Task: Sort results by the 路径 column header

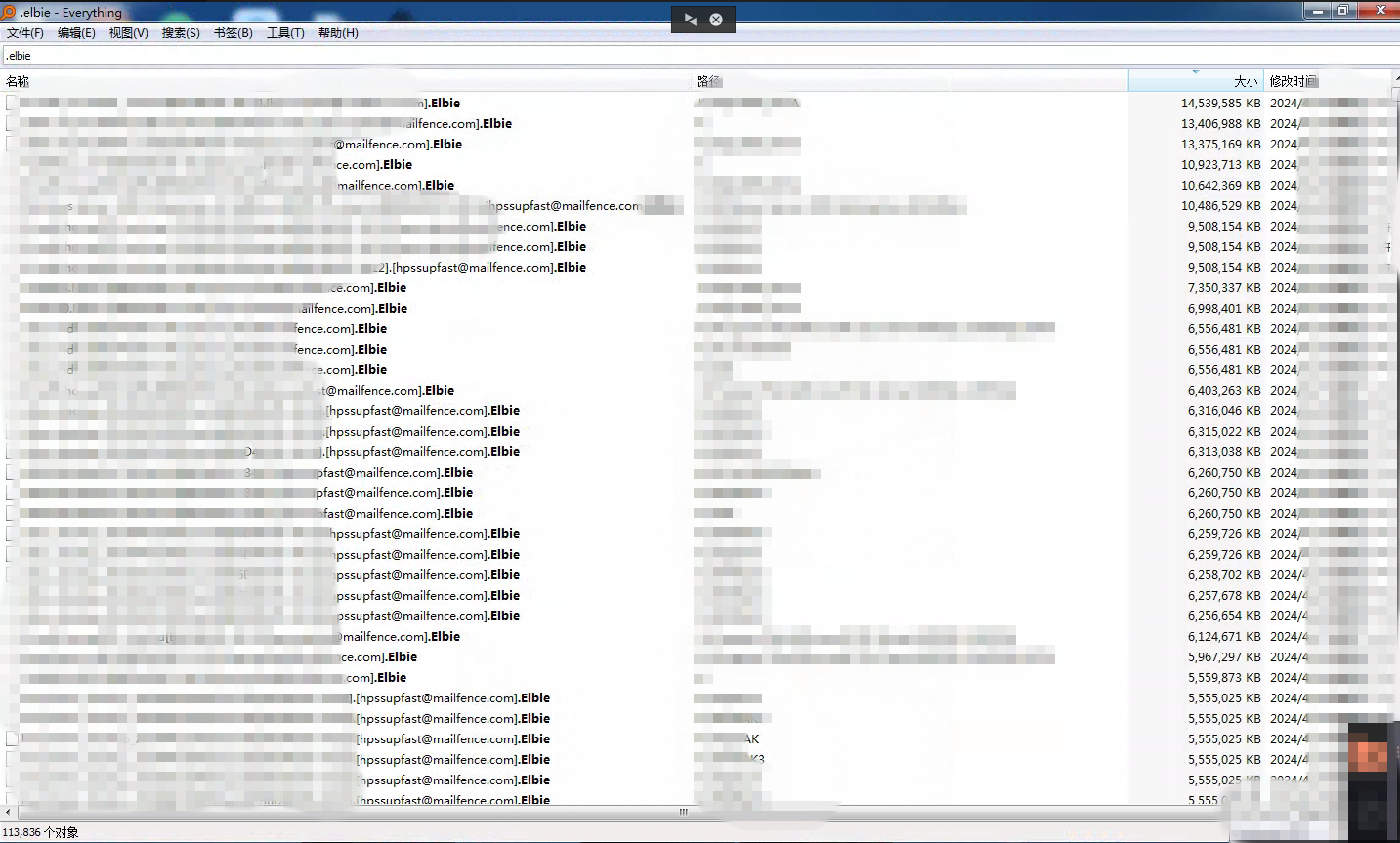Action: [x=910, y=81]
